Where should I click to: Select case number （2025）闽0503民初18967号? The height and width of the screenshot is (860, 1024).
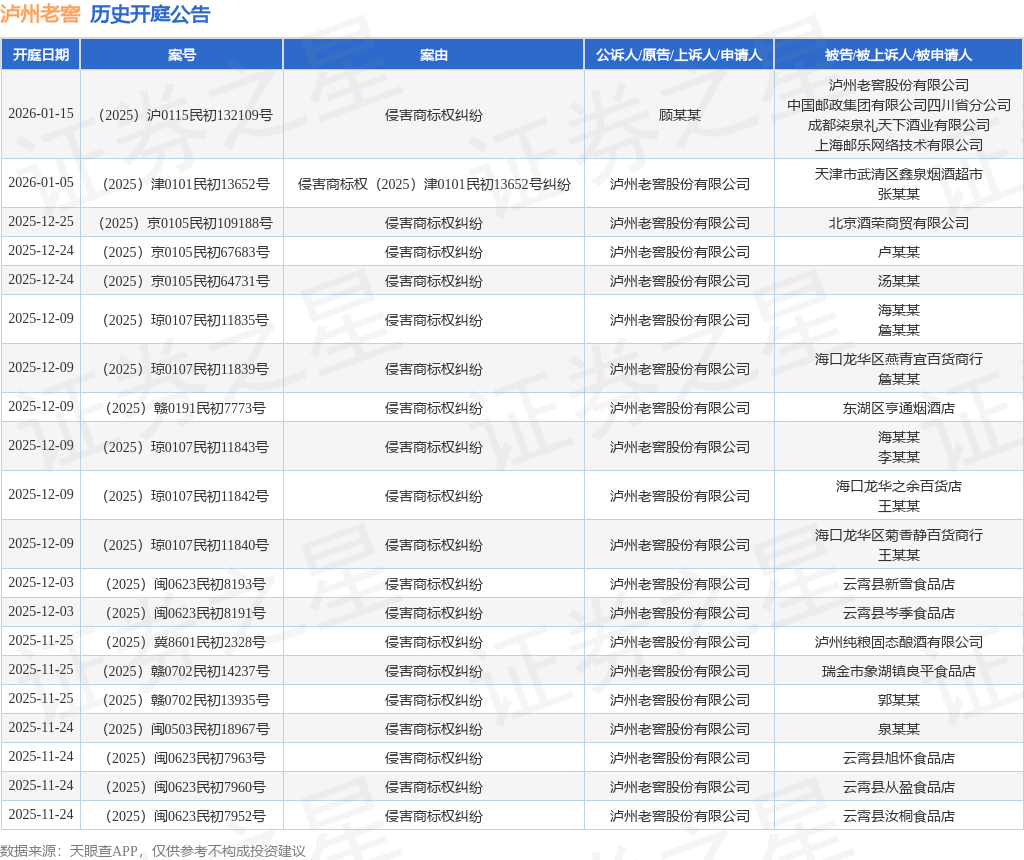tap(182, 729)
